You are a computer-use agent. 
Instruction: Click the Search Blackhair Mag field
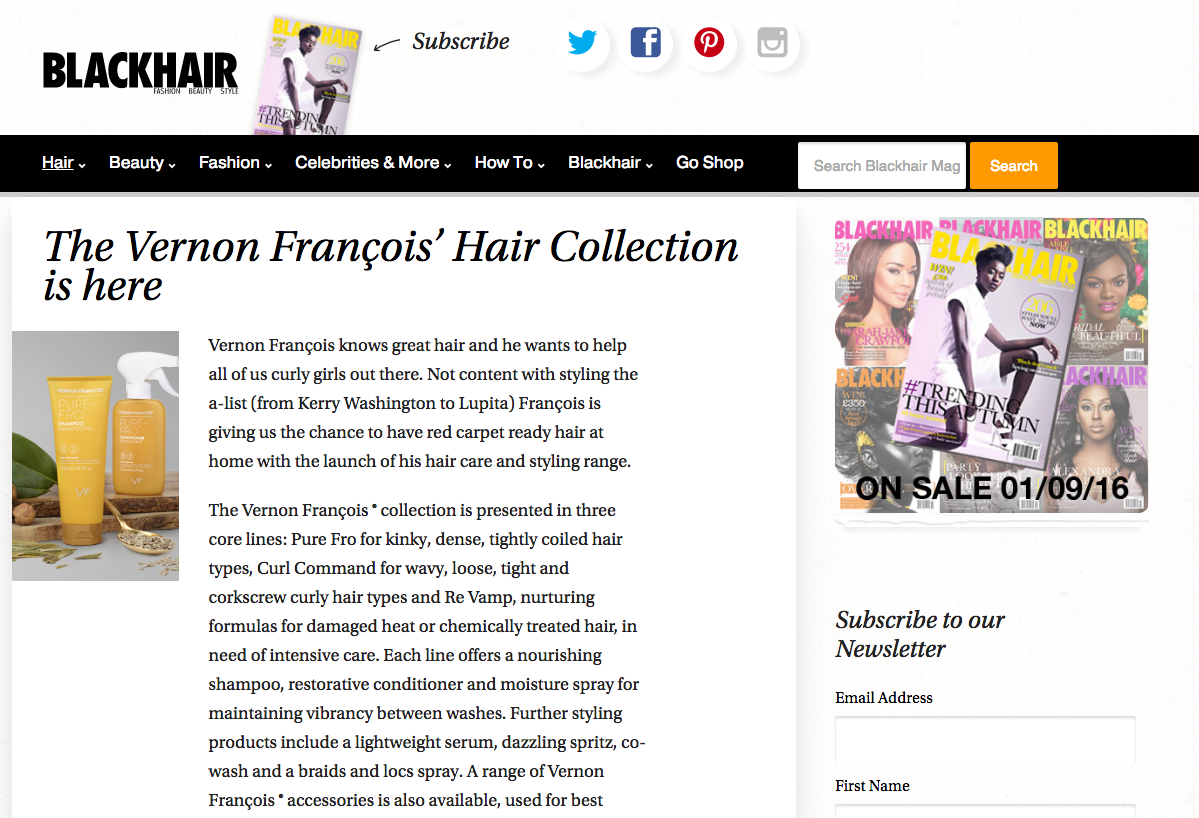(x=882, y=166)
